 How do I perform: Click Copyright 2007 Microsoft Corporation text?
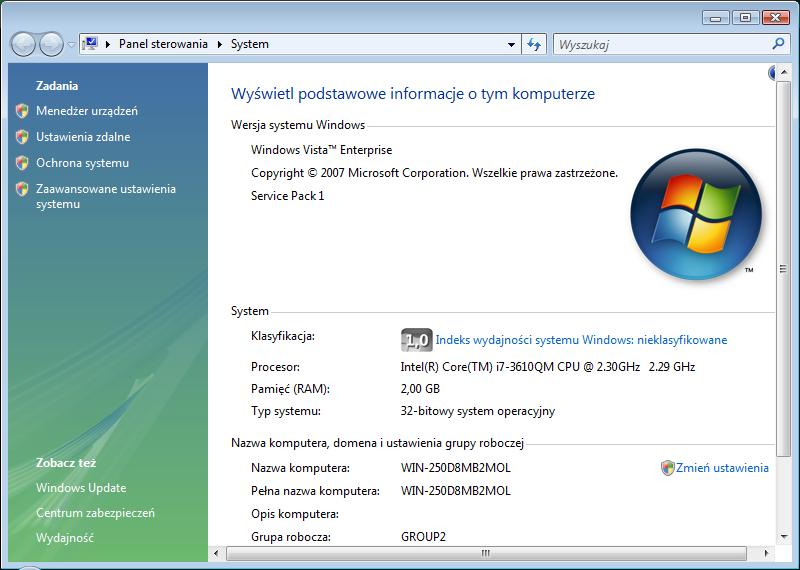coord(434,173)
